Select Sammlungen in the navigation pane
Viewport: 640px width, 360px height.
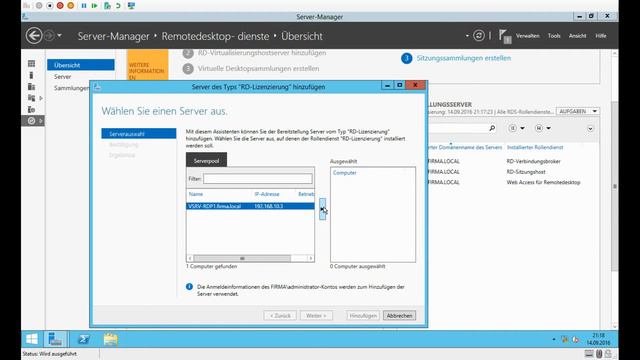[x=71, y=88]
